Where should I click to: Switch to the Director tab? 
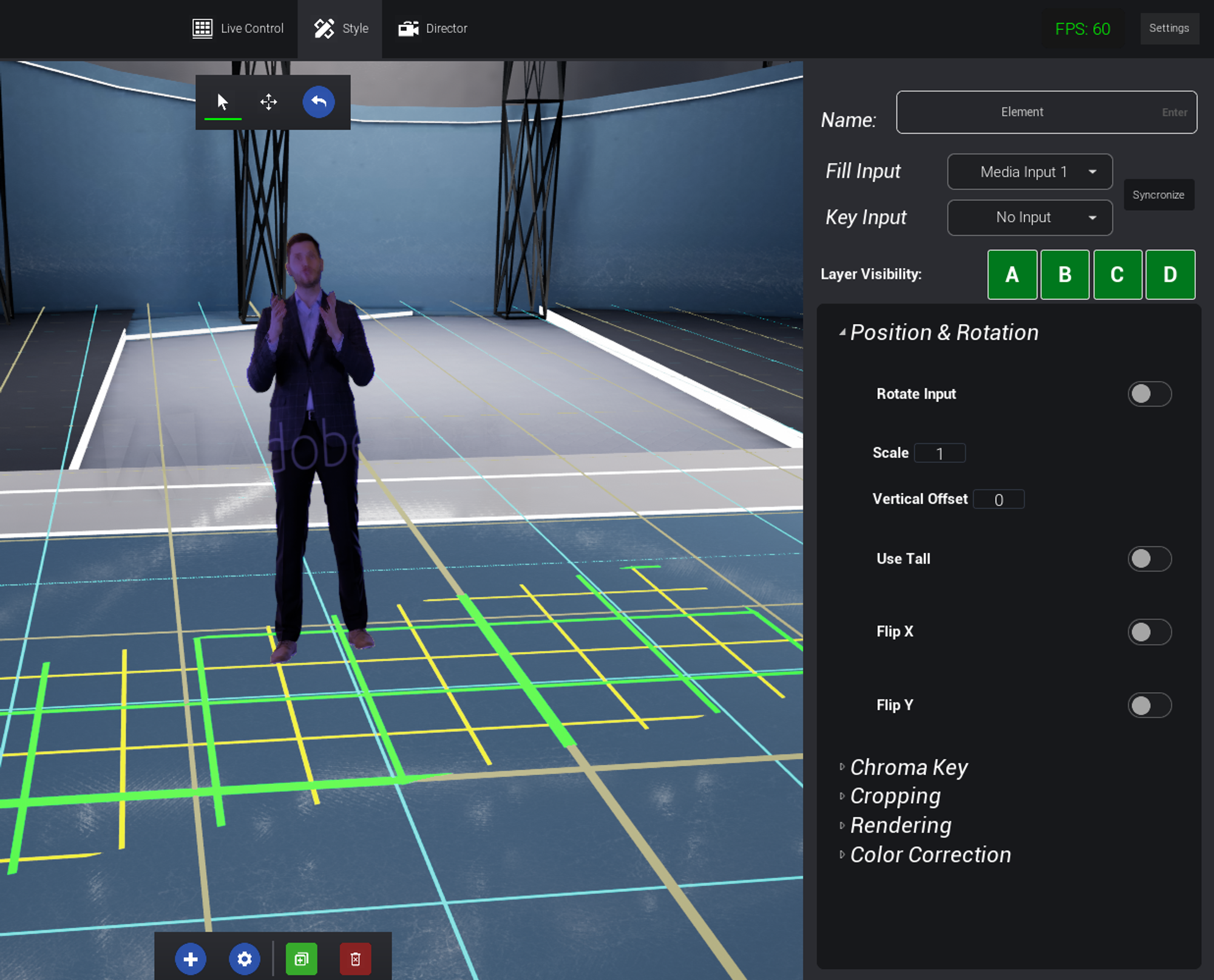click(x=433, y=29)
